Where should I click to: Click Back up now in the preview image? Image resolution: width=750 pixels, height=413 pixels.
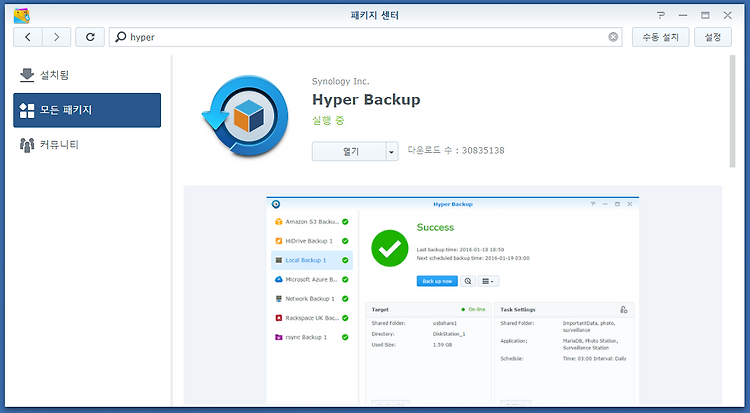pyautogui.click(x=437, y=281)
